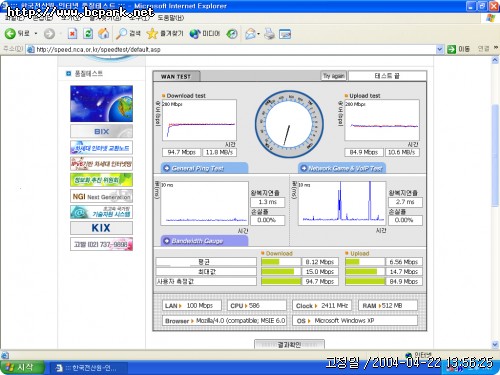
Task: Go to Home page via house icon
Action: click(104, 33)
